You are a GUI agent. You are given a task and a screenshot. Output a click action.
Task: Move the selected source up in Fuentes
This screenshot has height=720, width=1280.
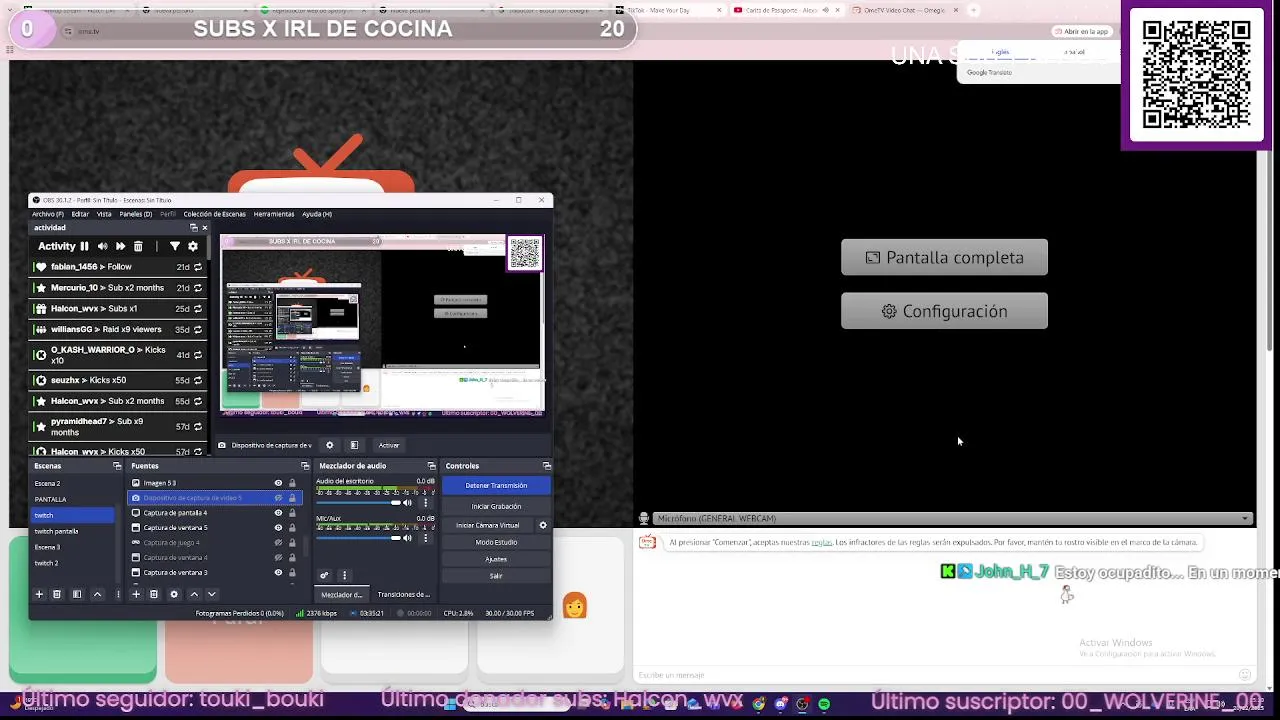[194, 594]
